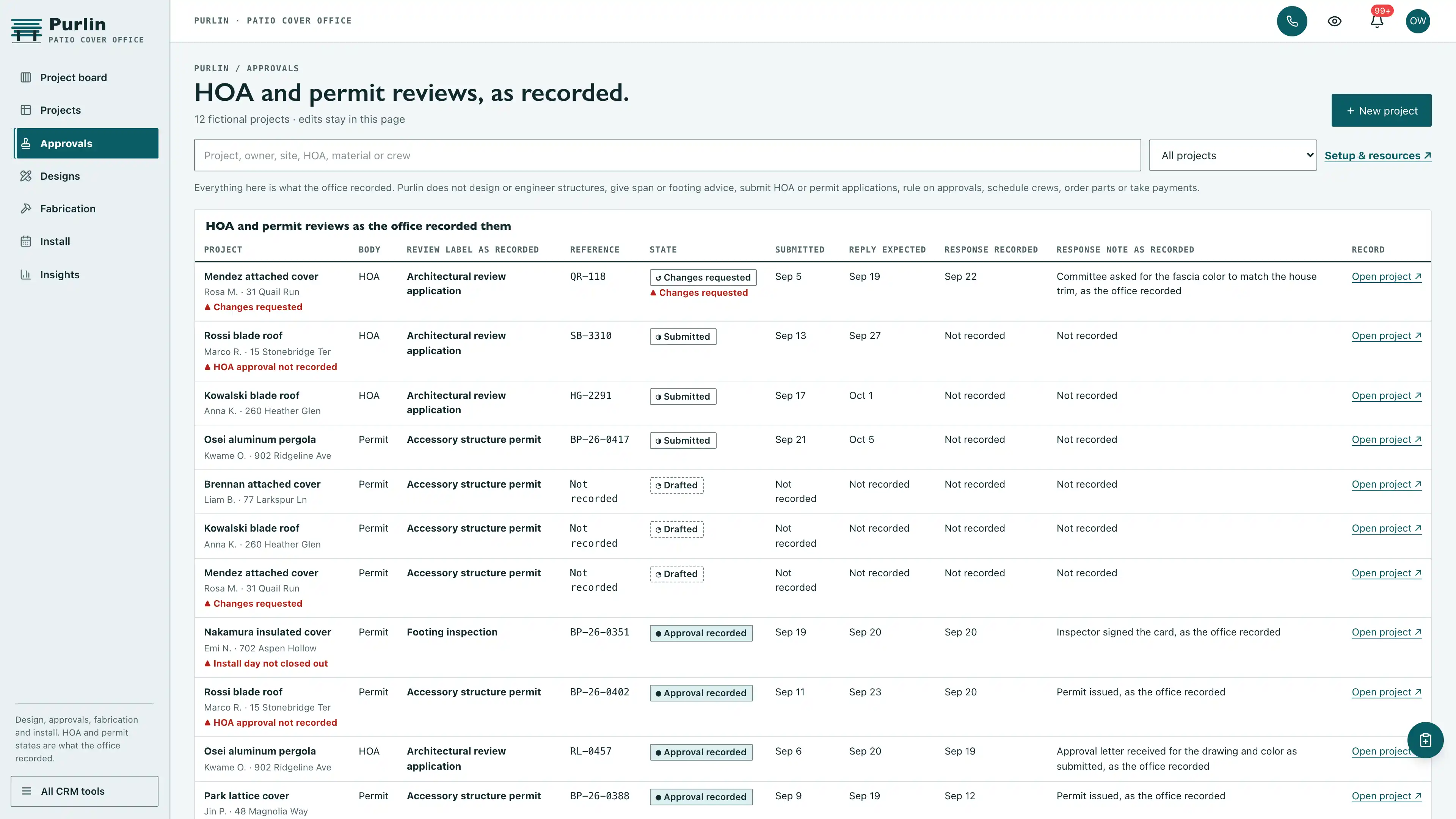The height and width of the screenshot is (819, 1456).
Task: Click Submitted badge in SB-3310 row
Action: point(683,337)
